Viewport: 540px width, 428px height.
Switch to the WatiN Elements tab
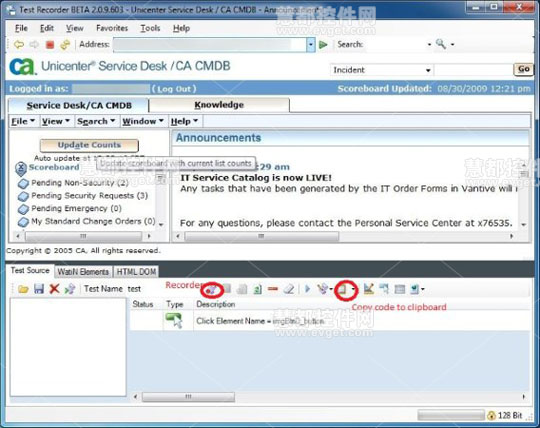[x=83, y=272]
